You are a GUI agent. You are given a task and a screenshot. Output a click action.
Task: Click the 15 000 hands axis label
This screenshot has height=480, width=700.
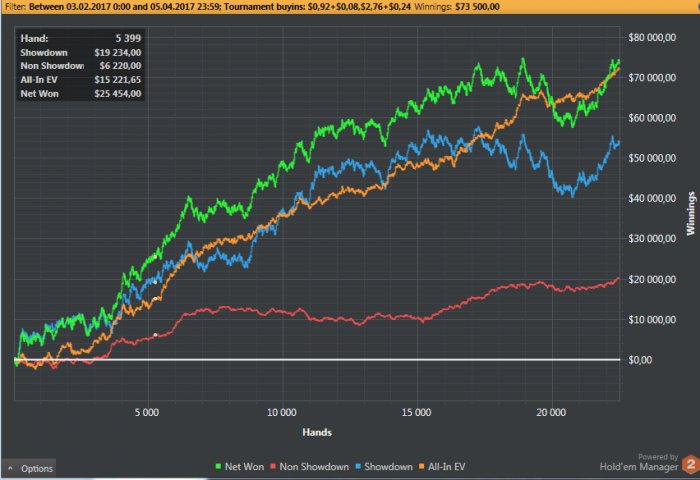[417, 412]
